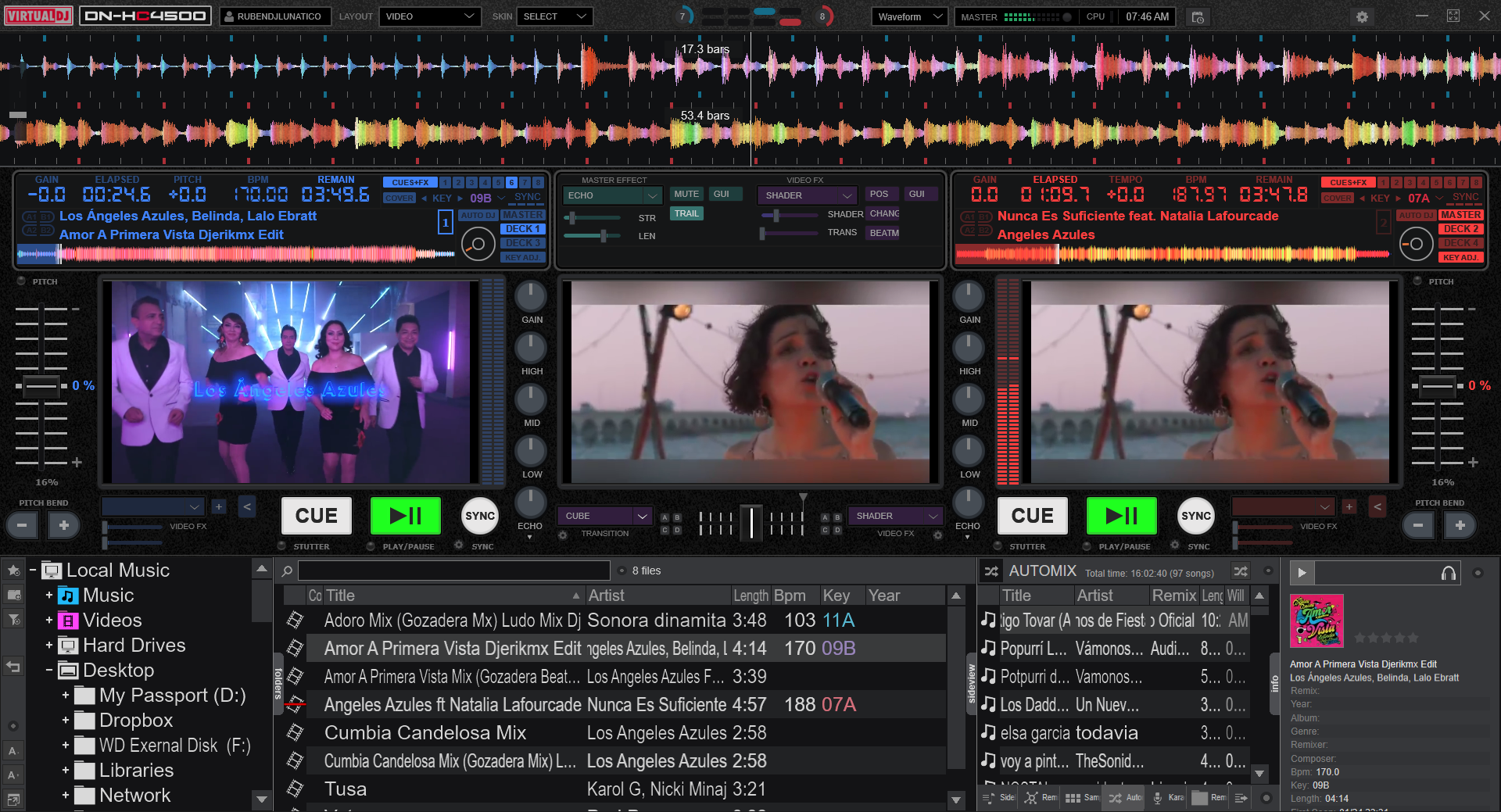This screenshot has width=1501, height=812.
Task: Click the echo LEN slider
Action: pos(603,235)
